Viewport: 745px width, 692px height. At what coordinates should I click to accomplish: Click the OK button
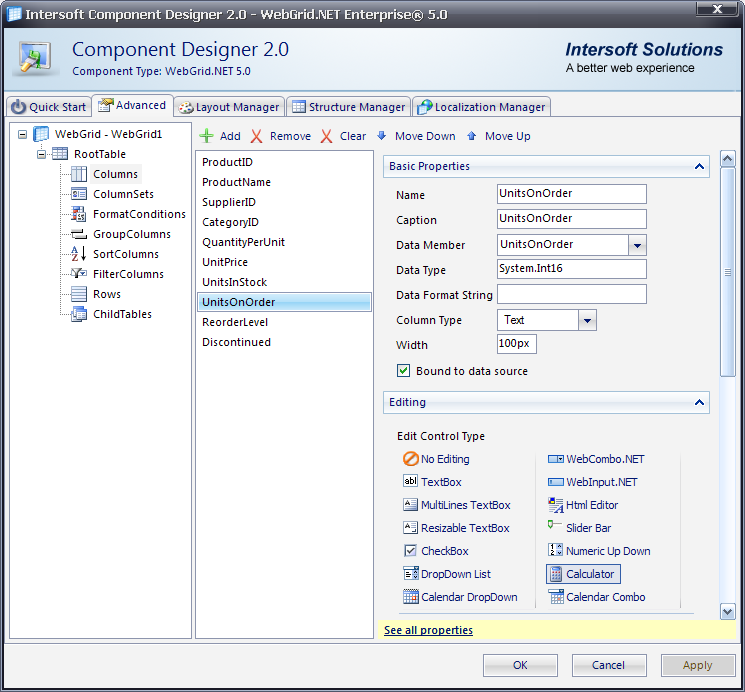[520, 665]
